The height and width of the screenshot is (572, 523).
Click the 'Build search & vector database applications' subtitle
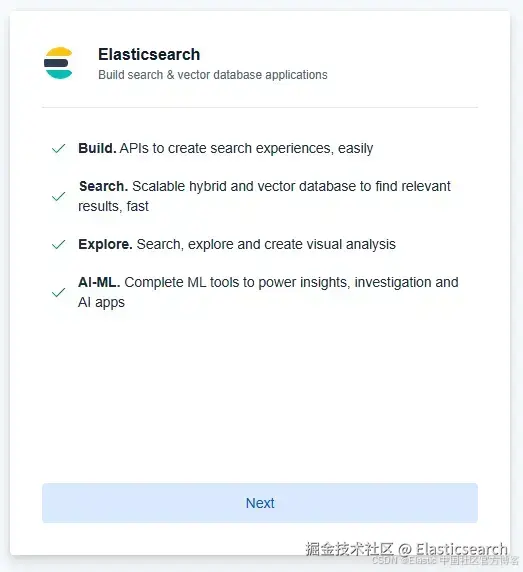click(213, 75)
